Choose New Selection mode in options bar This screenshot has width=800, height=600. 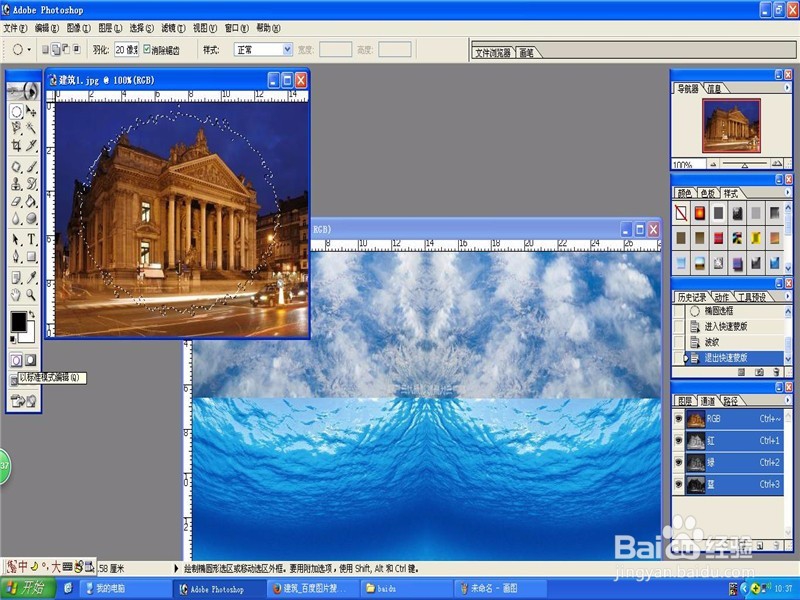pyautogui.click(x=45, y=49)
